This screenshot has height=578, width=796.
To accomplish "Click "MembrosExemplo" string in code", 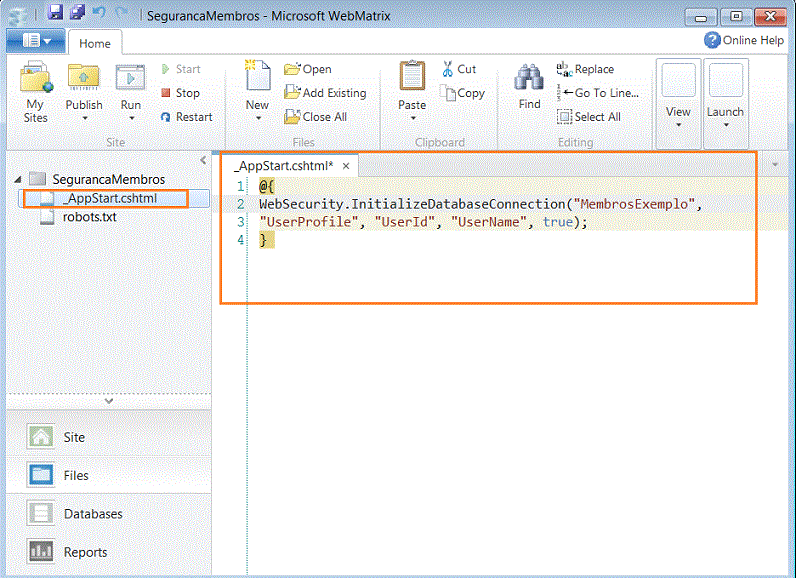I will coord(634,204).
